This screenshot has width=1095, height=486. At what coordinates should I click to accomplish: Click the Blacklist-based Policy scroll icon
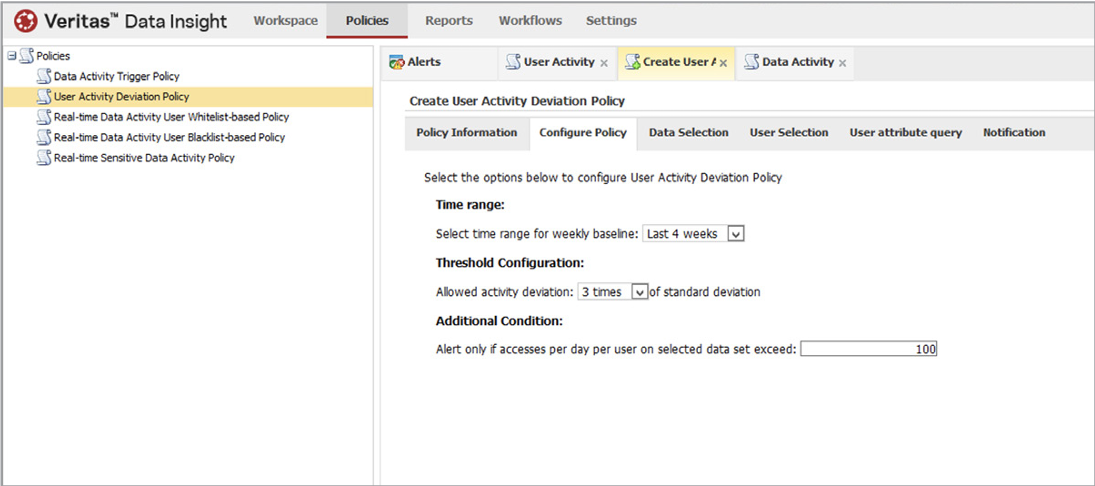(44, 137)
